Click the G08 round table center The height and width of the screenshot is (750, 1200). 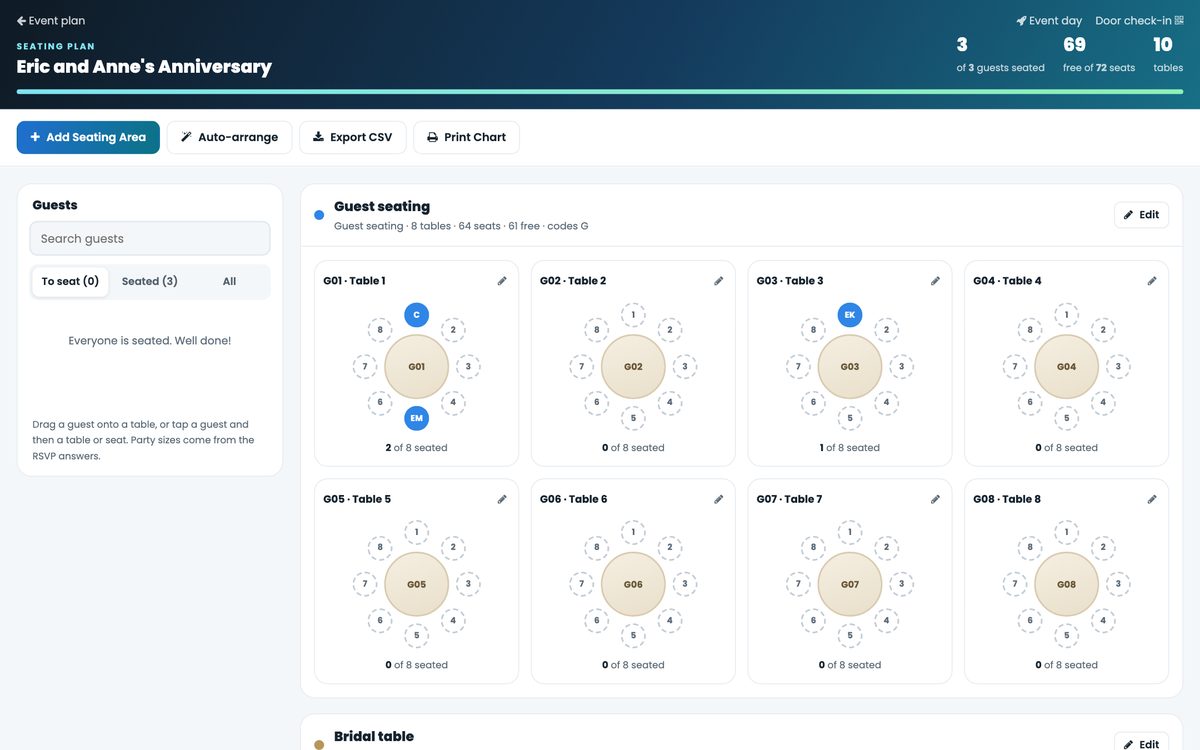[1067, 584]
